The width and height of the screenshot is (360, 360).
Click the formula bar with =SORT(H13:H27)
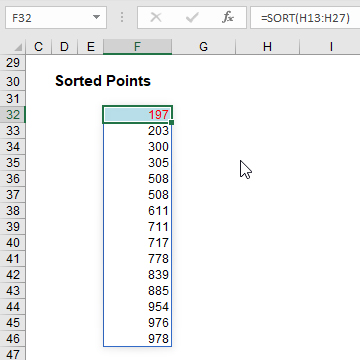tap(305, 18)
